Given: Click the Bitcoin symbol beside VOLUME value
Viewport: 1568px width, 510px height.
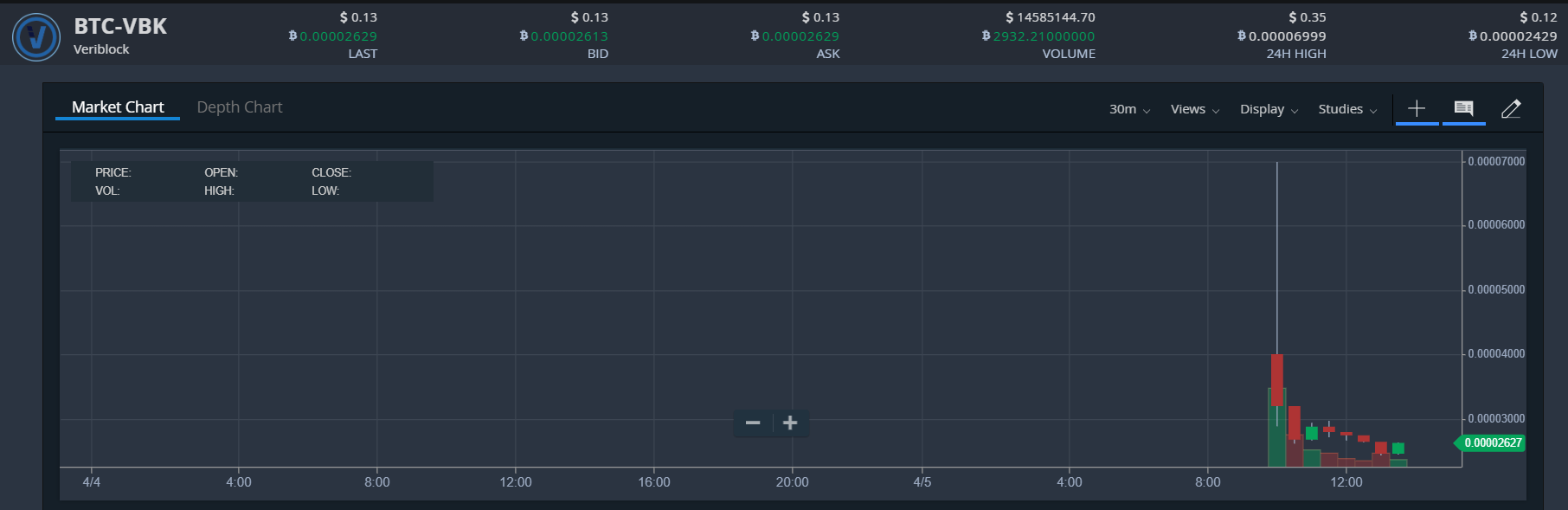Looking at the screenshot, I should point(986,36).
